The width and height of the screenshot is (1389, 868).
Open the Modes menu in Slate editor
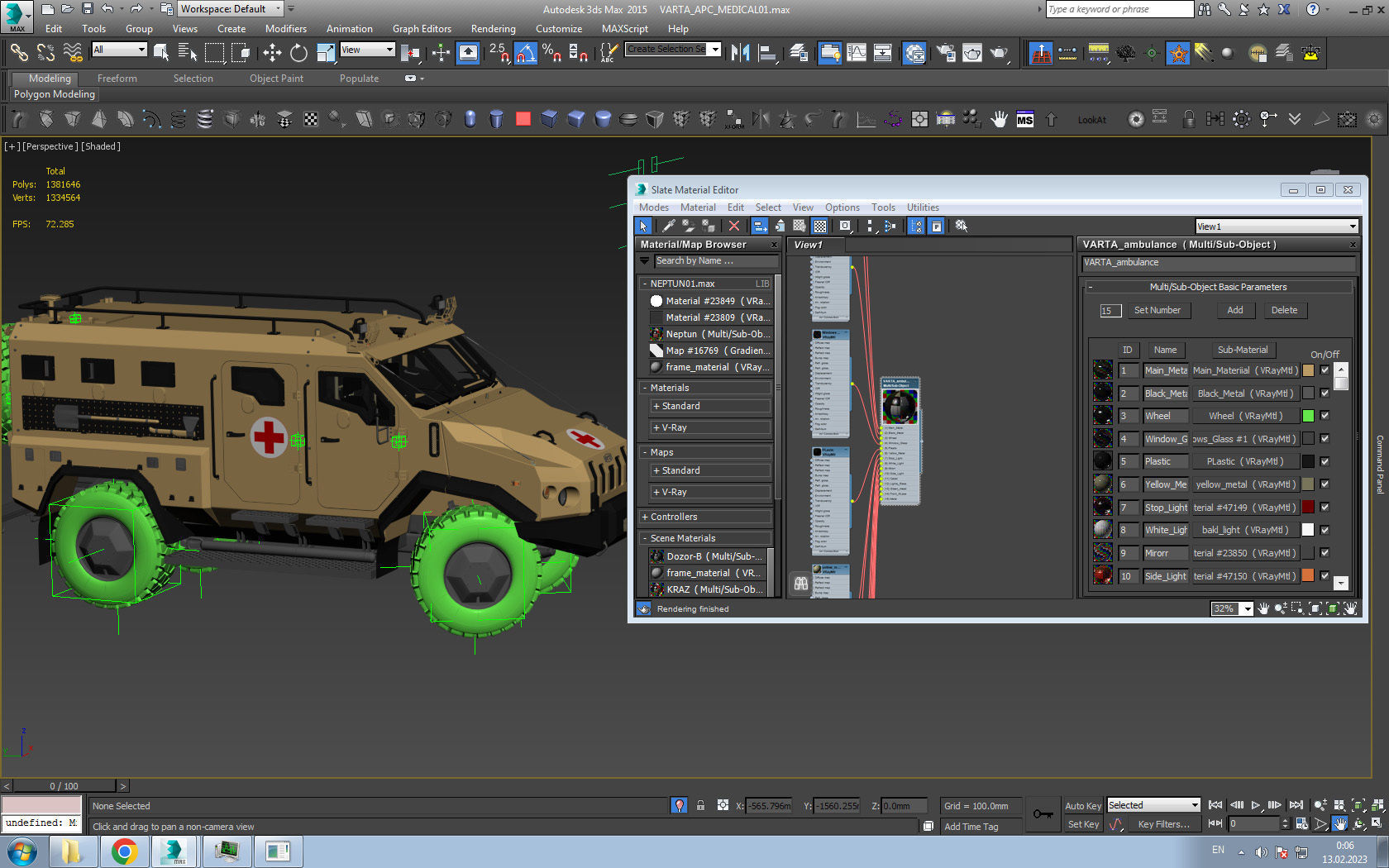(653, 207)
